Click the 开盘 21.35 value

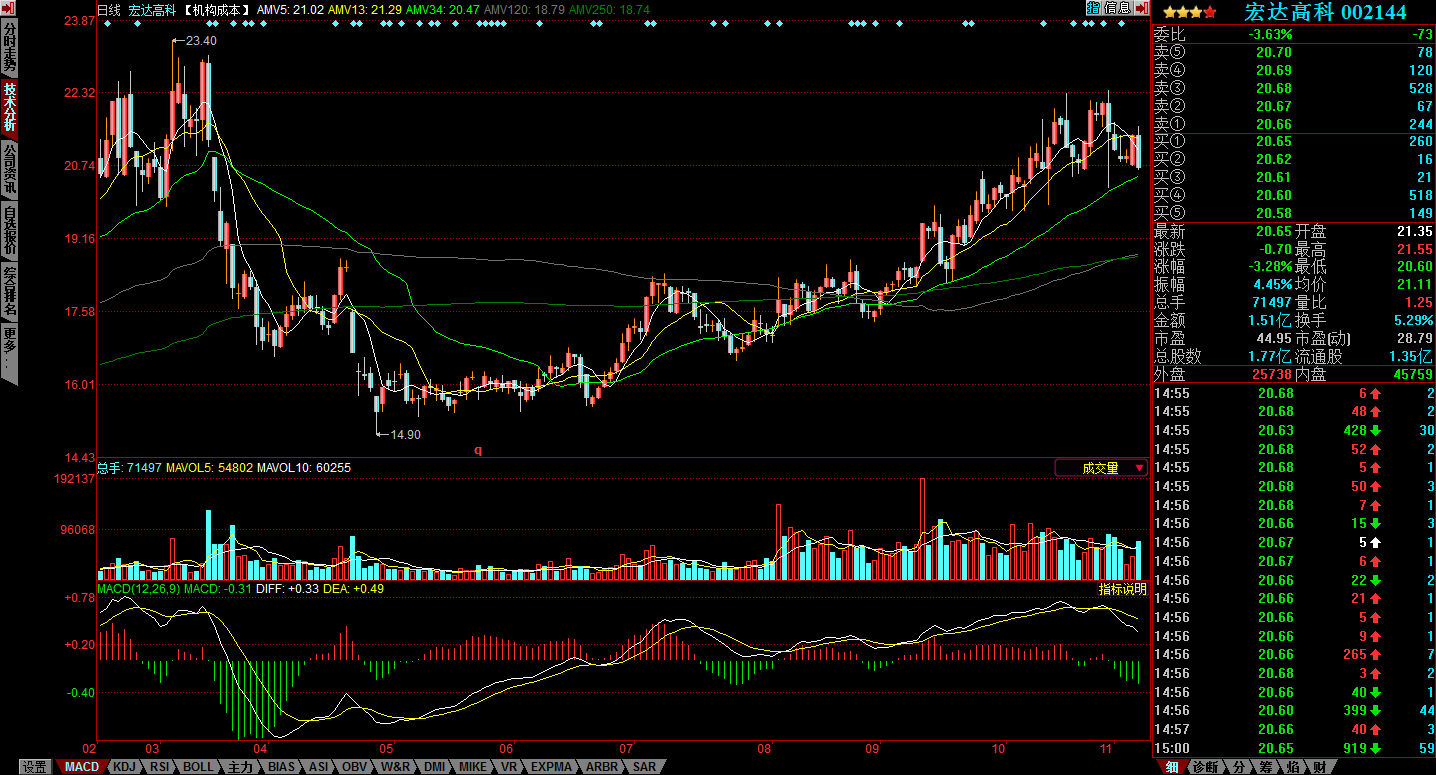tap(1415, 232)
